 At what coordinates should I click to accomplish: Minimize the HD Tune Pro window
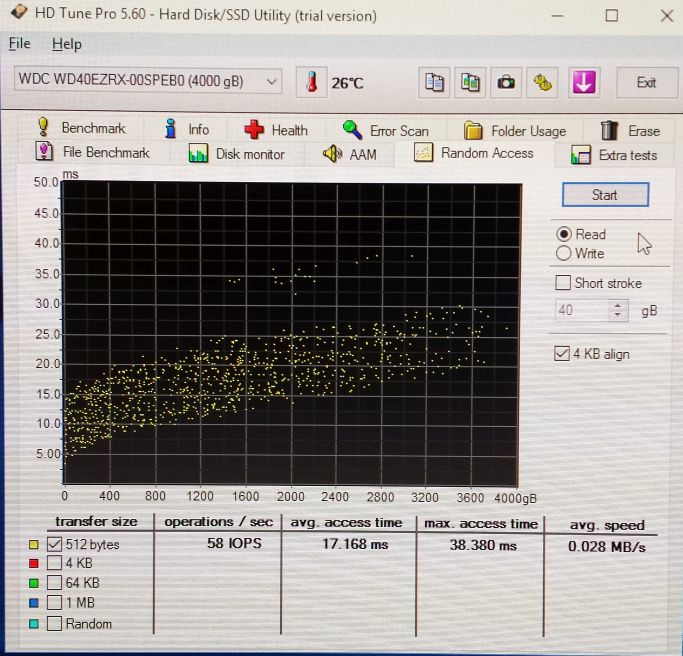(x=558, y=16)
